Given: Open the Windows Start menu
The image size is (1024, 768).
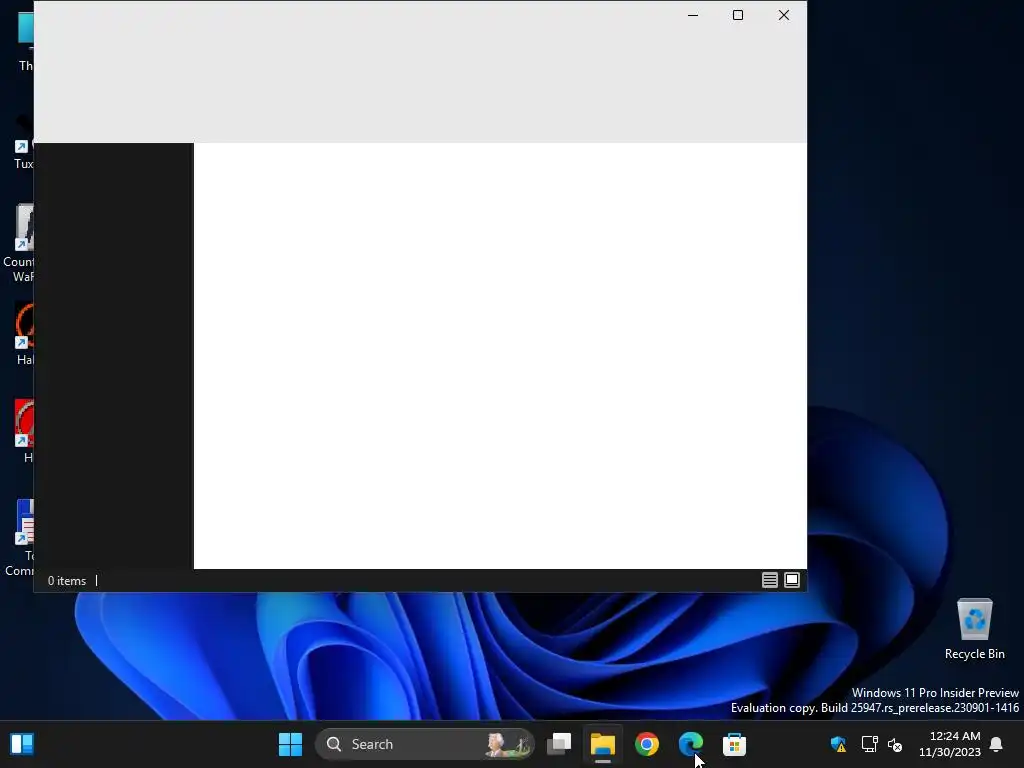Looking at the screenshot, I should pos(290,744).
